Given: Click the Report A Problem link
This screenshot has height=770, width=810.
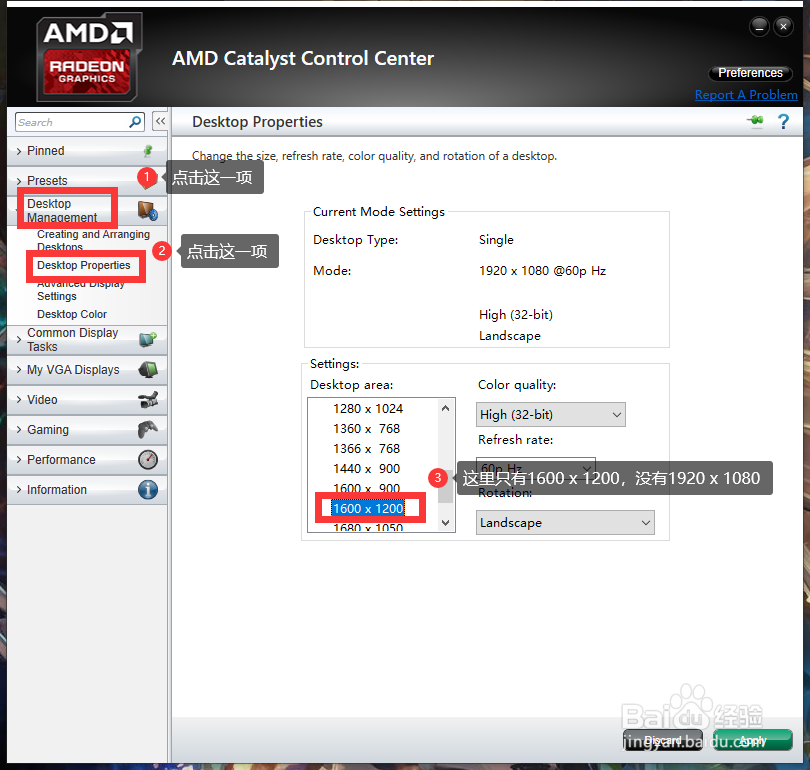Looking at the screenshot, I should 746,94.
